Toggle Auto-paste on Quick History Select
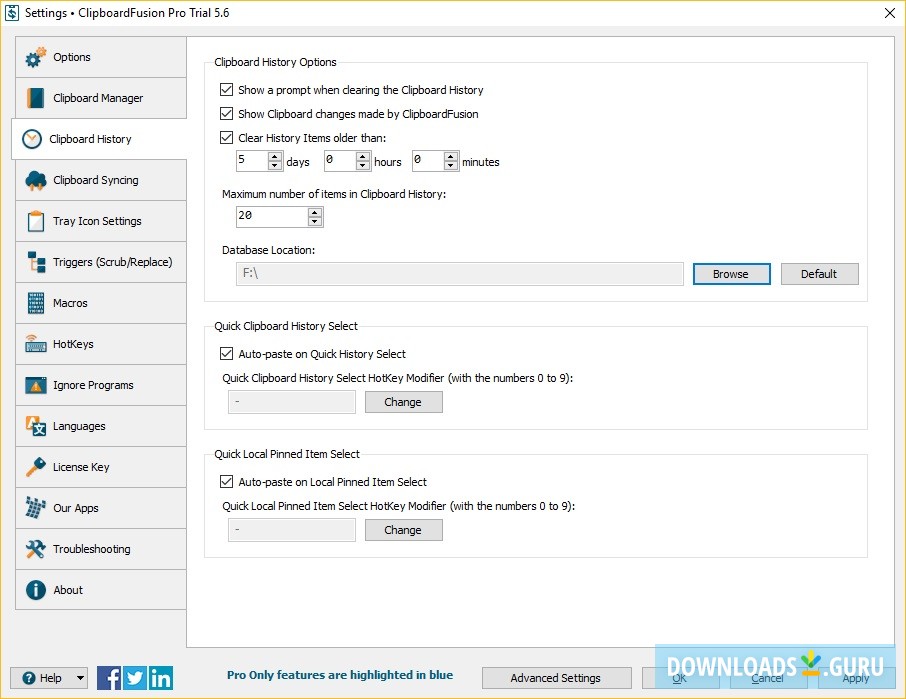Viewport: 906px width, 699px height. point(226,354)
